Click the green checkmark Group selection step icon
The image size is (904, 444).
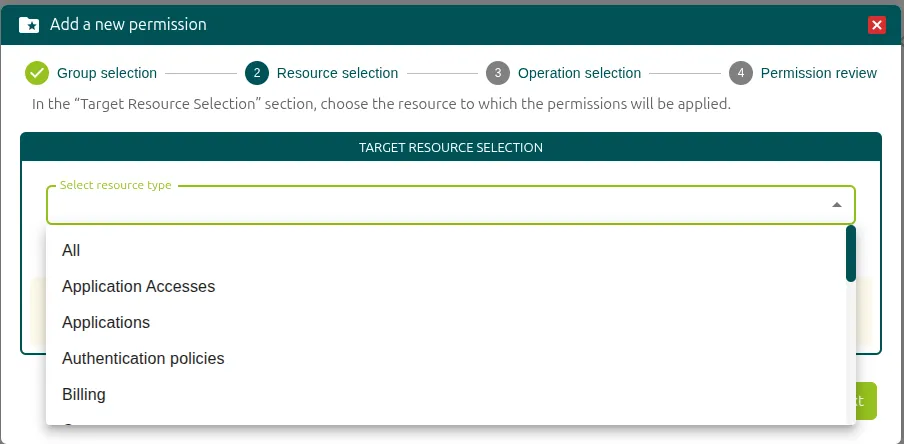[x=37, y=73]
